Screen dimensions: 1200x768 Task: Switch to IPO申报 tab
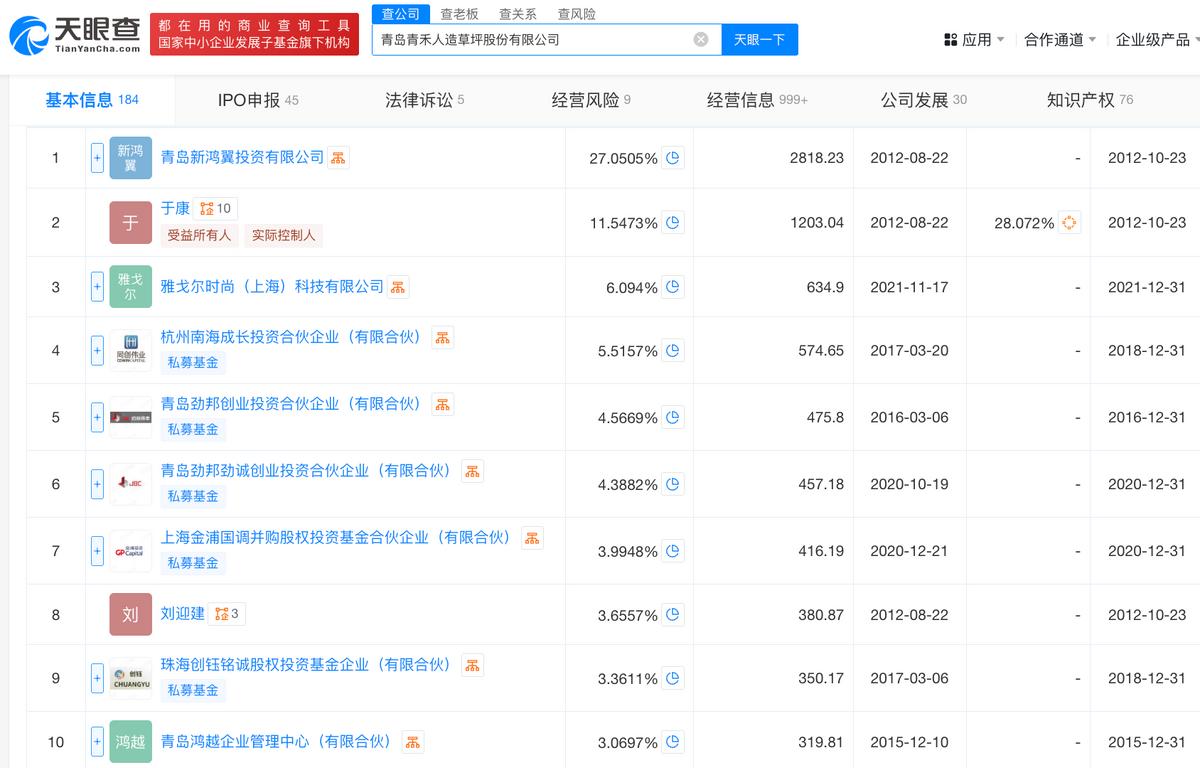click(258, 100)
